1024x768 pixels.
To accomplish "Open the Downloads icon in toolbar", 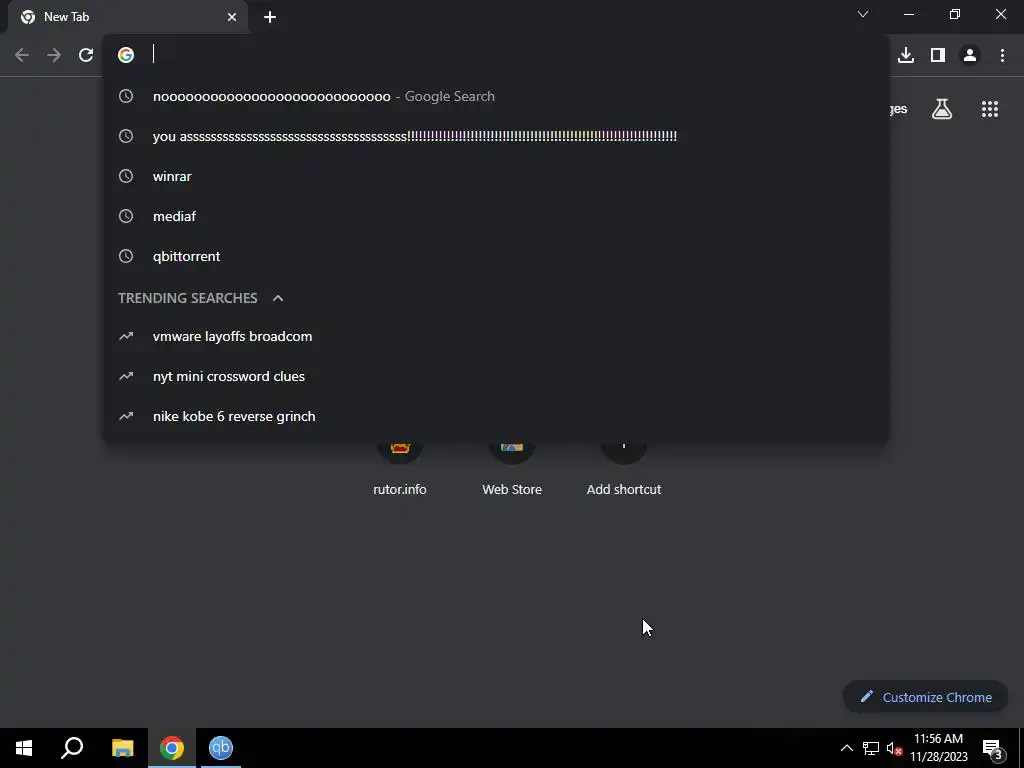I will [x=906, y=55].
